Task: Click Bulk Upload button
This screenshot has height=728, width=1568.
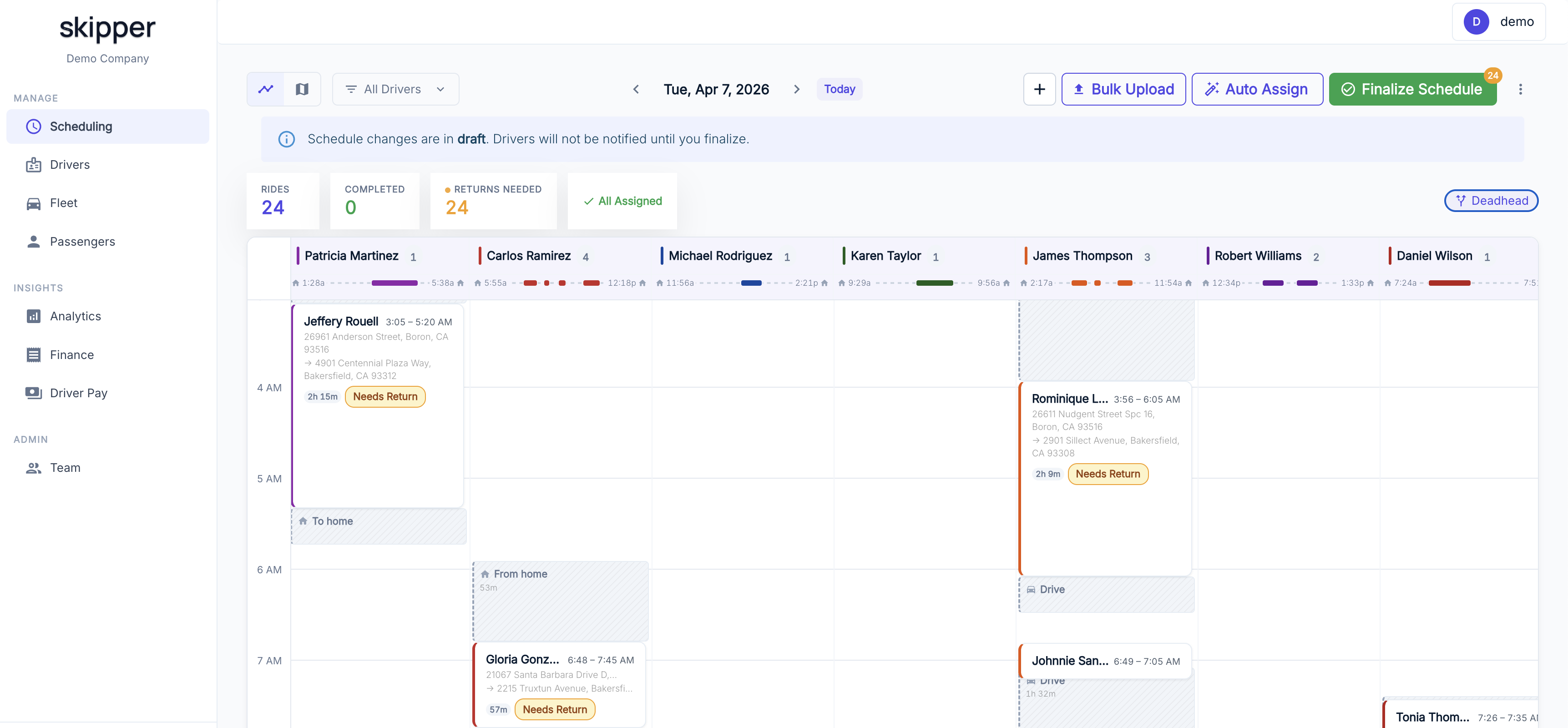Action: (x=1123, y=90)
